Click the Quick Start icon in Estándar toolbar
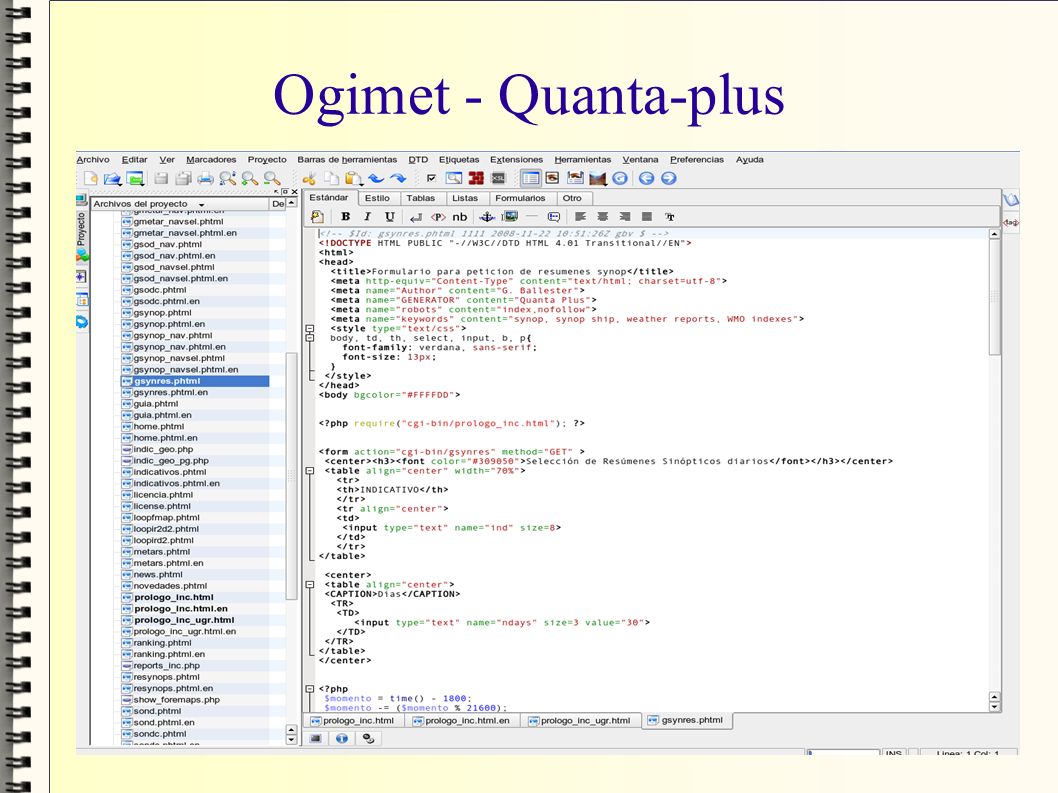1058x793 pixels. [317, 217]
